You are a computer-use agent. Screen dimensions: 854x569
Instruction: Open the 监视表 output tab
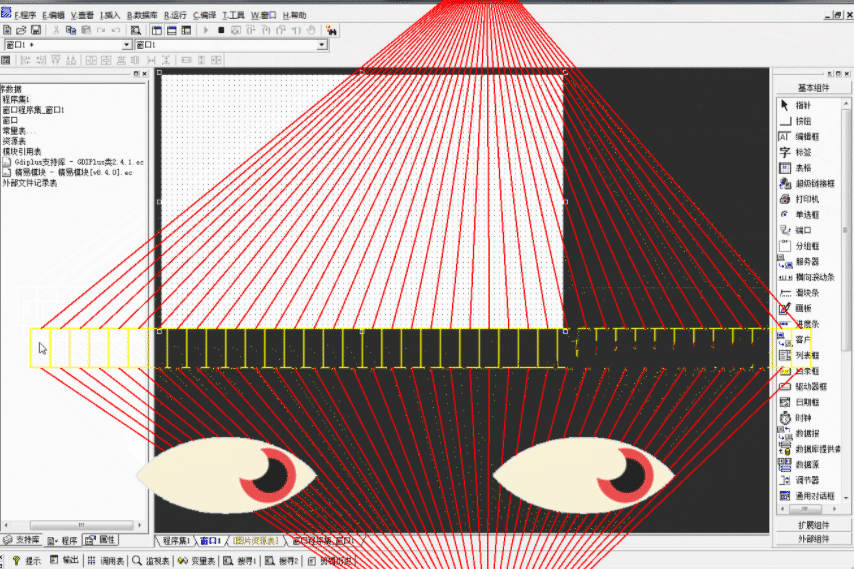tap(151, 560)
